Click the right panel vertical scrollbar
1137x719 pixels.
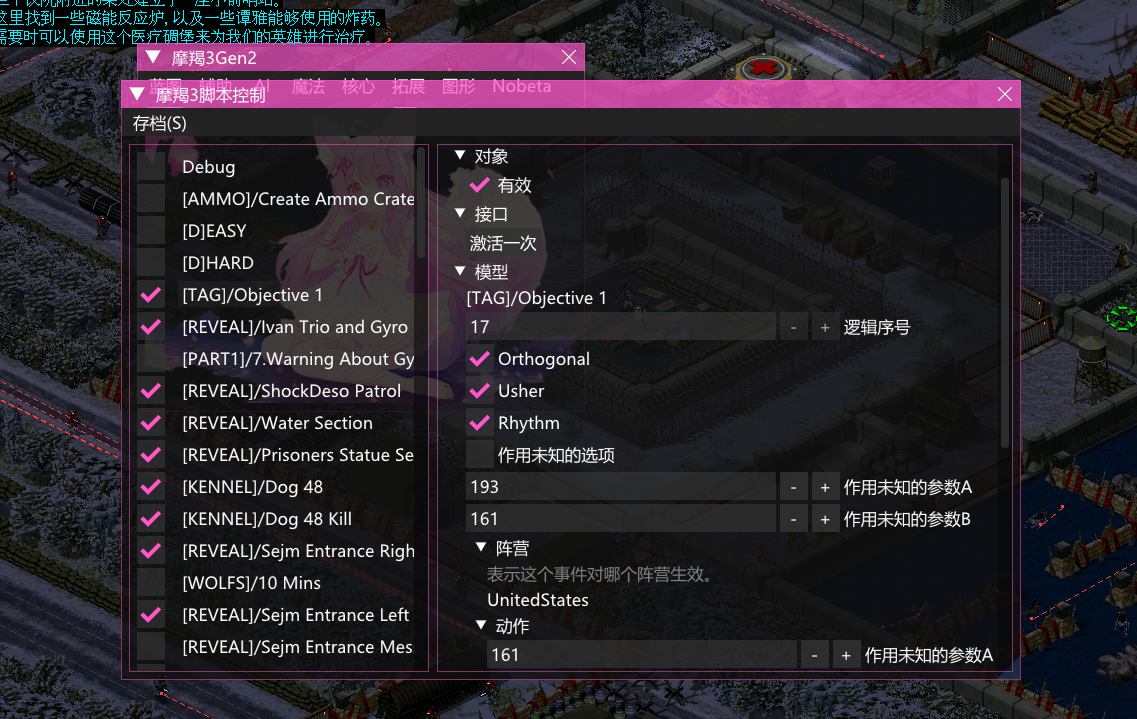coord(1004,312)
